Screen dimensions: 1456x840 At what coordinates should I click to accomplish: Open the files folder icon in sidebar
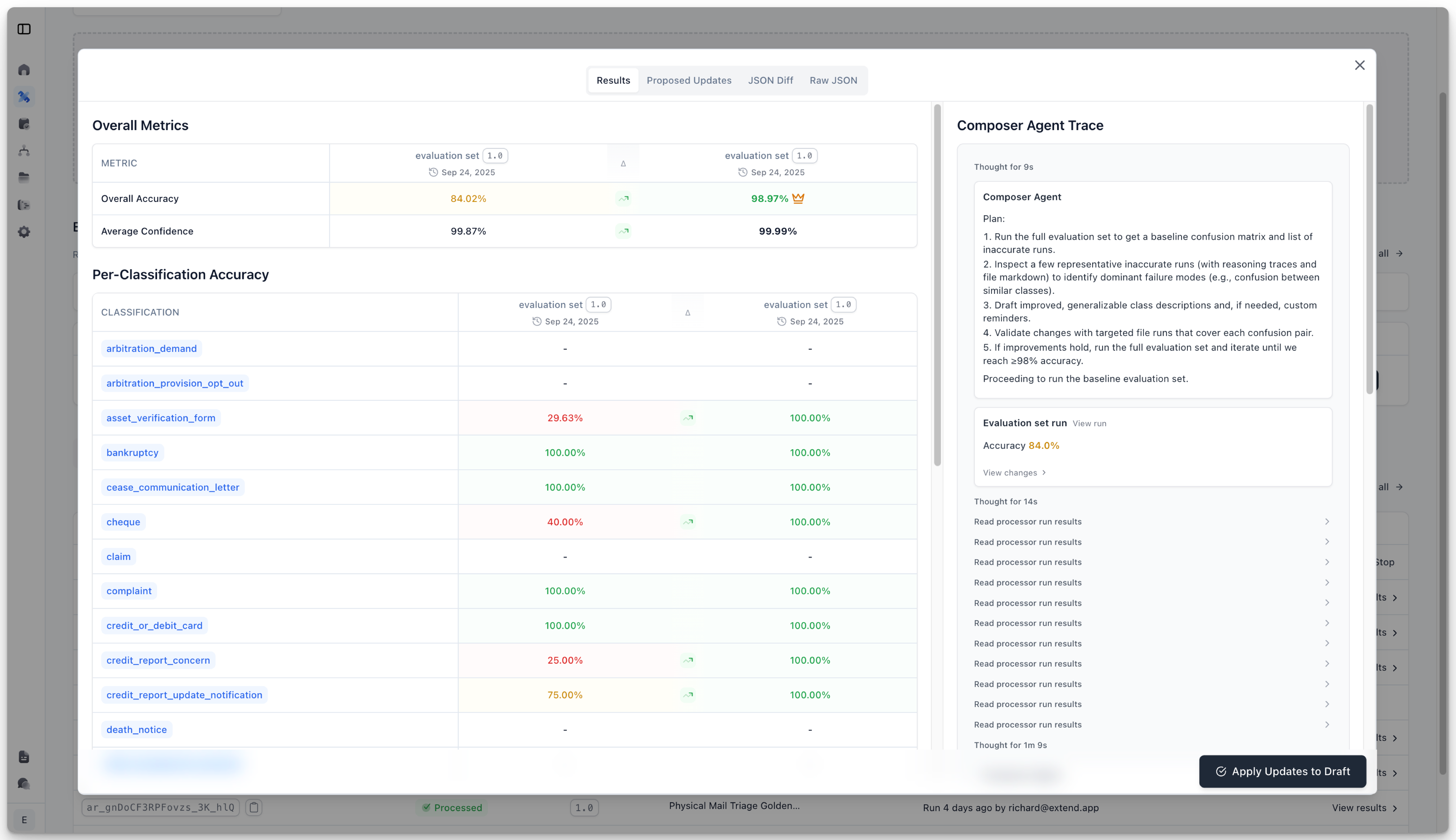(24, 178)
